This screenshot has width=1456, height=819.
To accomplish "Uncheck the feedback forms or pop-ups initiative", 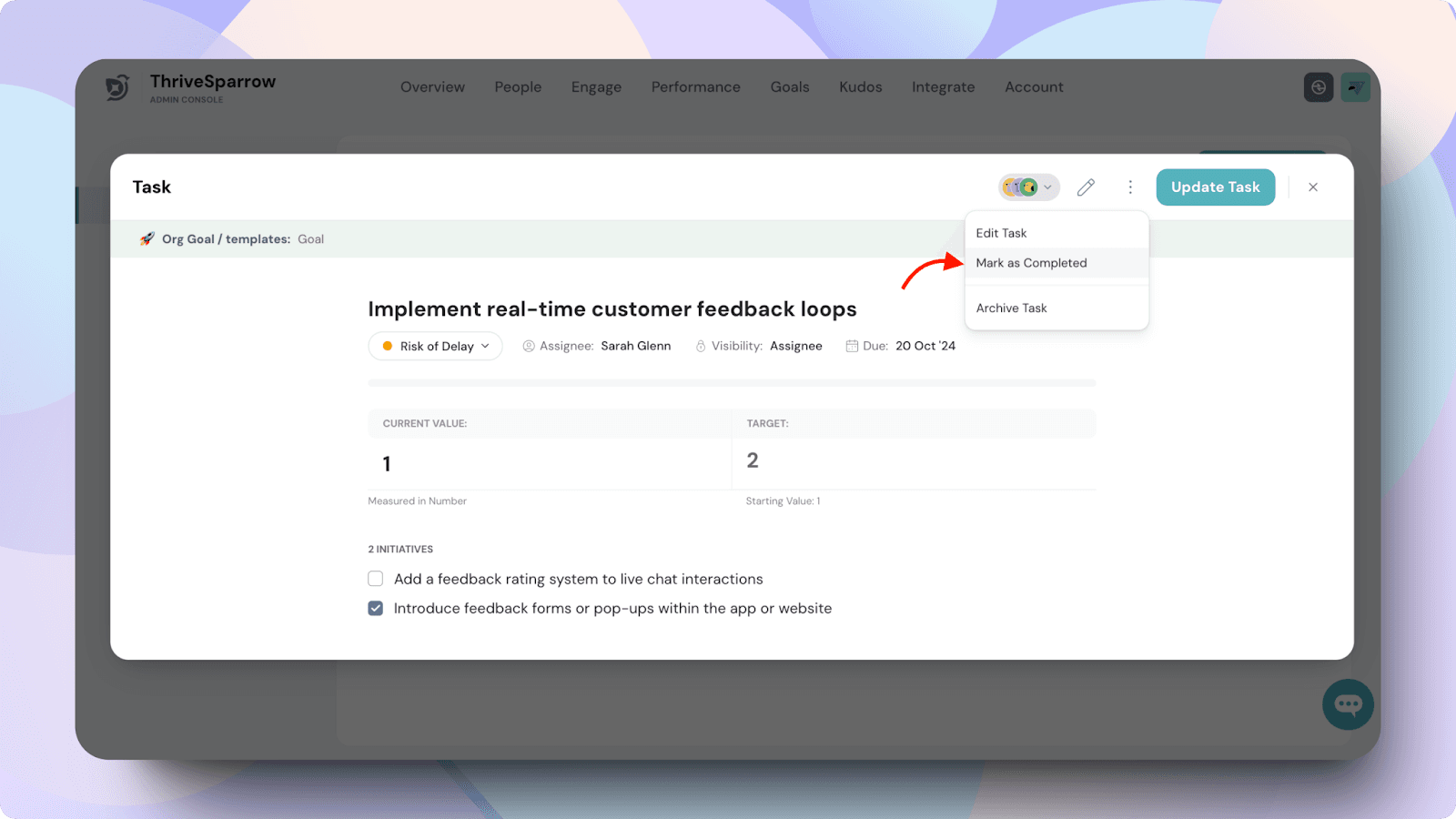I will [376, 608].
